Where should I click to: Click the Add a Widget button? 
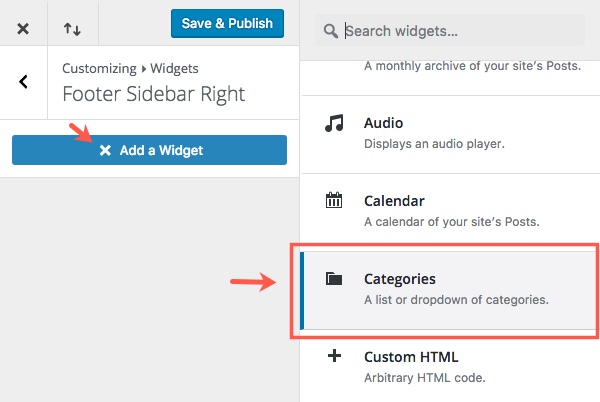149,150
